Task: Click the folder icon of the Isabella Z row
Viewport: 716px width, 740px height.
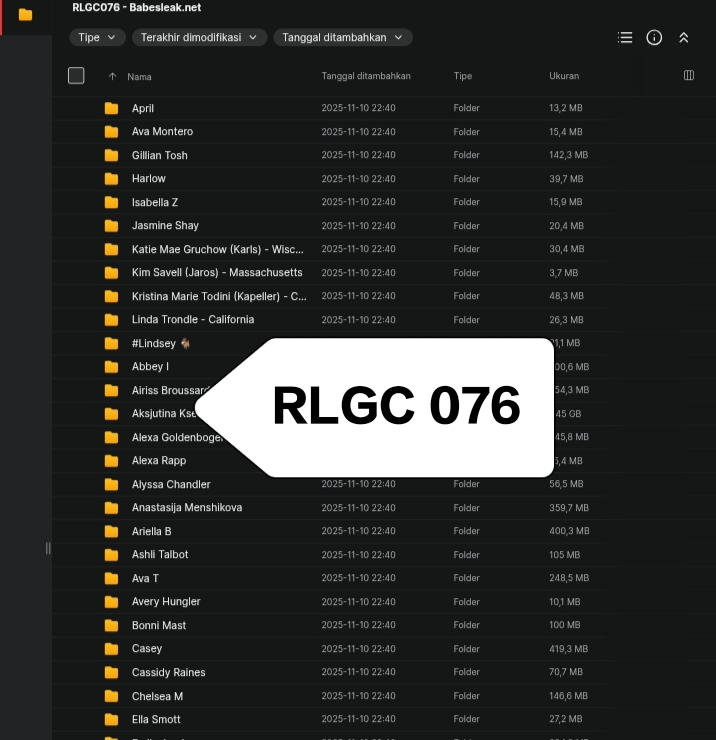Action: click(111, 202)
